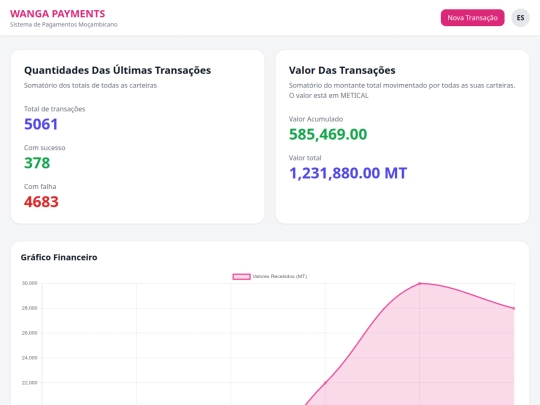Select the Valores Recebidos (MT) legend label
This screenshot has height=405, width=540.
point(280,277)
